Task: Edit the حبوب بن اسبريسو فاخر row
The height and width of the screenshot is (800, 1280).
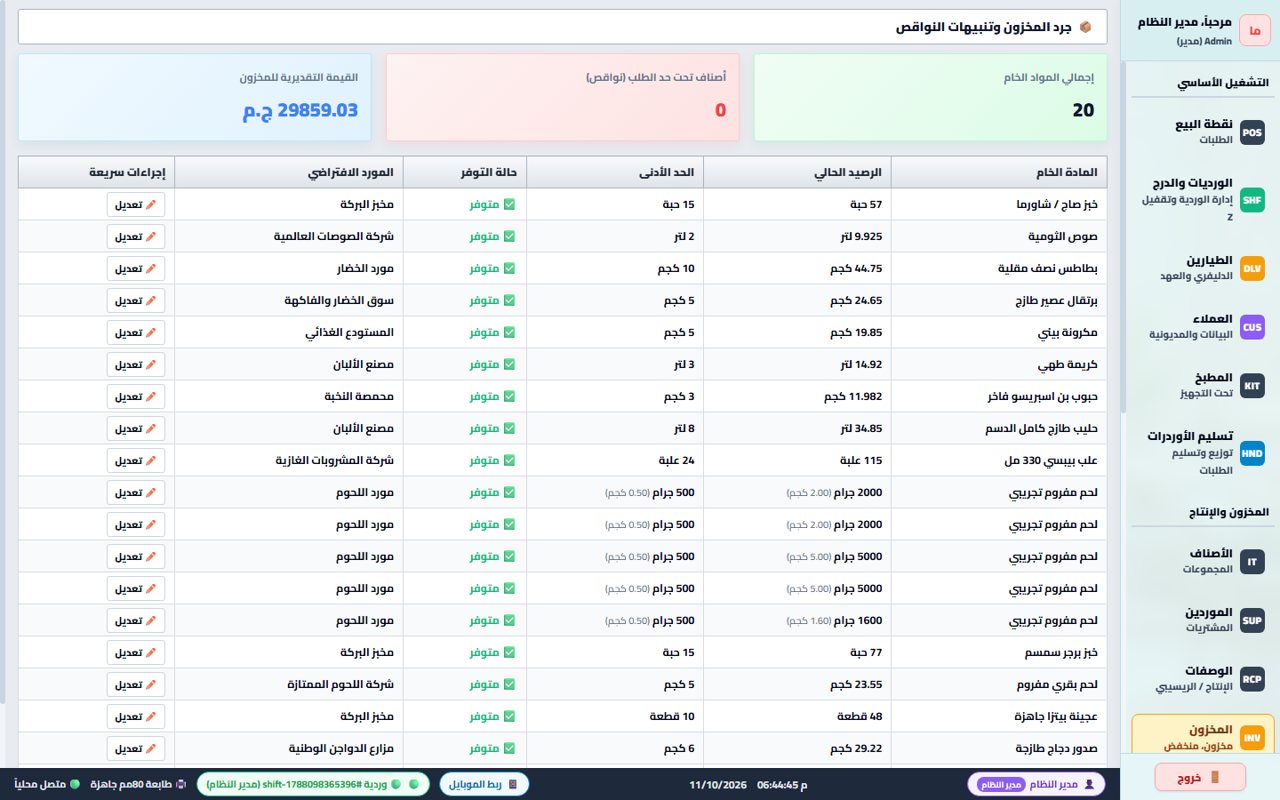Action: [136, 397]
